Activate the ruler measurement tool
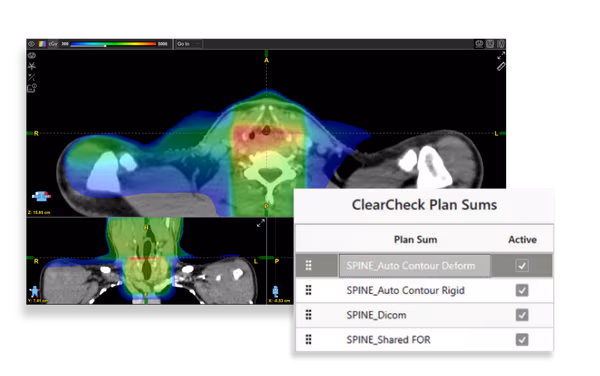This screenshot has height=376, width=600. (x=501, y=67)
